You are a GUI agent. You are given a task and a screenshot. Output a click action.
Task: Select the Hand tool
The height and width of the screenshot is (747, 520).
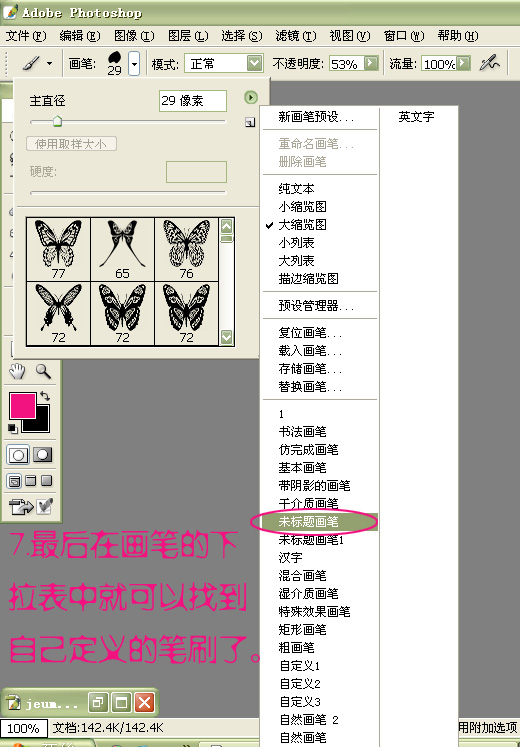pos(18,371)
